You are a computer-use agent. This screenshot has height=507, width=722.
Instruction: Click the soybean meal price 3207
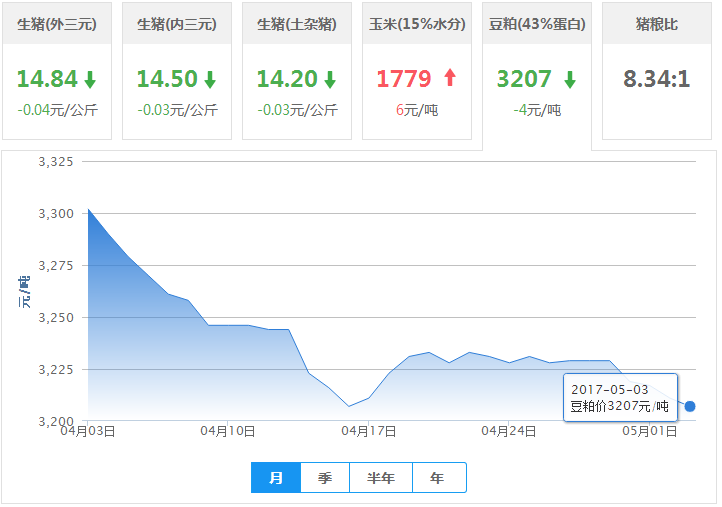524,79
